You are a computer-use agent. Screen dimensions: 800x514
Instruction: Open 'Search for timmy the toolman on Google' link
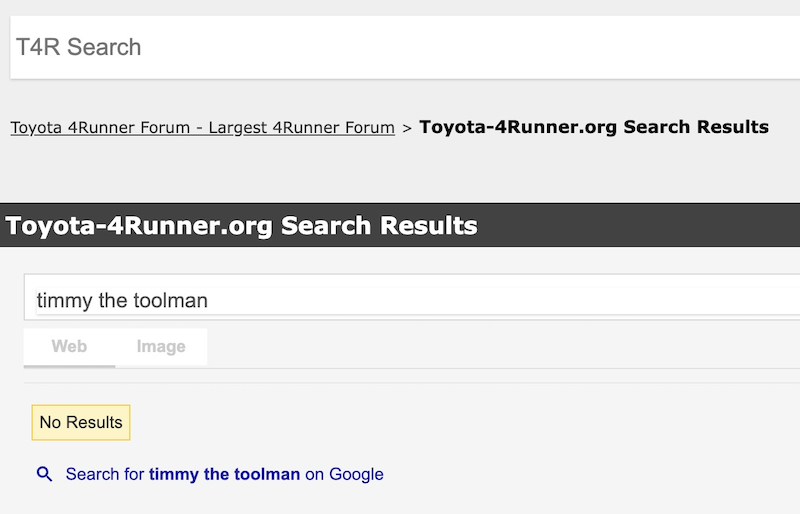click(224, 474)
